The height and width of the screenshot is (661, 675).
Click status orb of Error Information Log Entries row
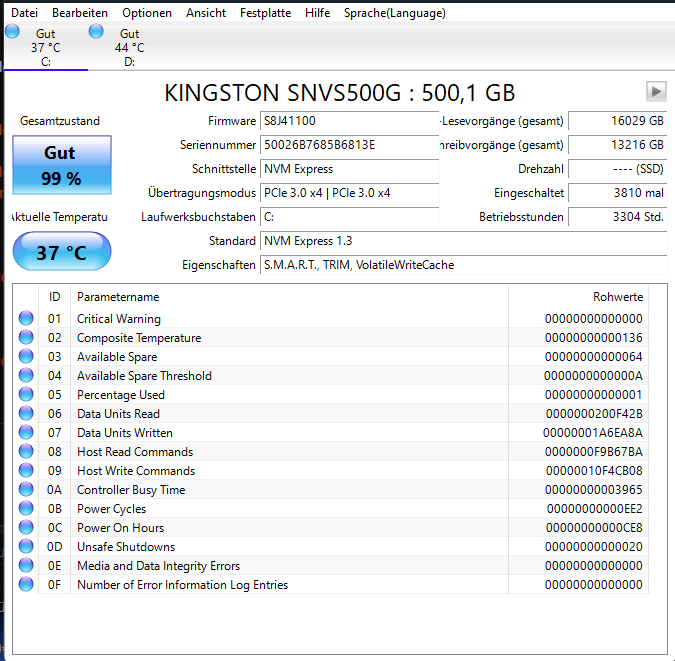(x=26, y=584)
